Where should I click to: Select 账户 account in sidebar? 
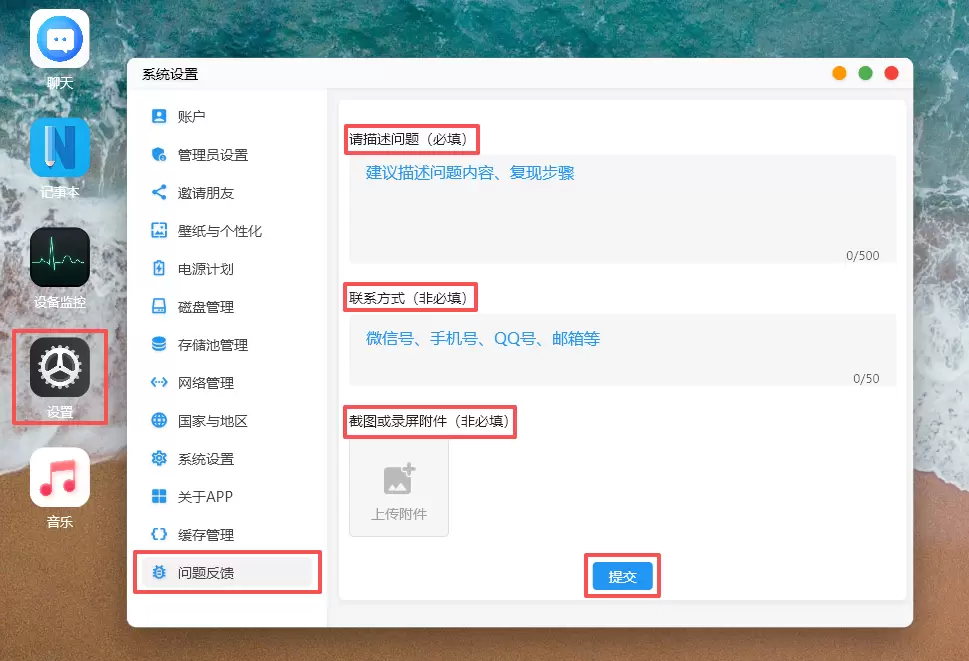[191, 117]
